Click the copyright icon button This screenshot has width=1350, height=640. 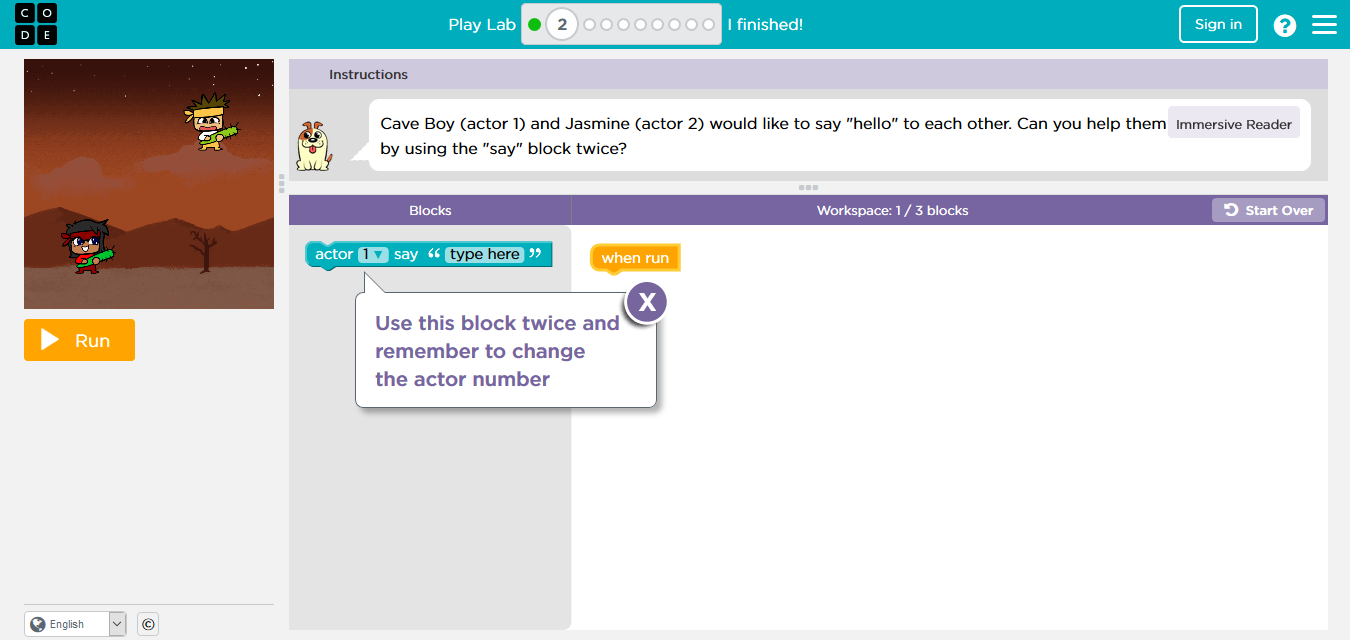pyautogui.click(x=148, y=624)
